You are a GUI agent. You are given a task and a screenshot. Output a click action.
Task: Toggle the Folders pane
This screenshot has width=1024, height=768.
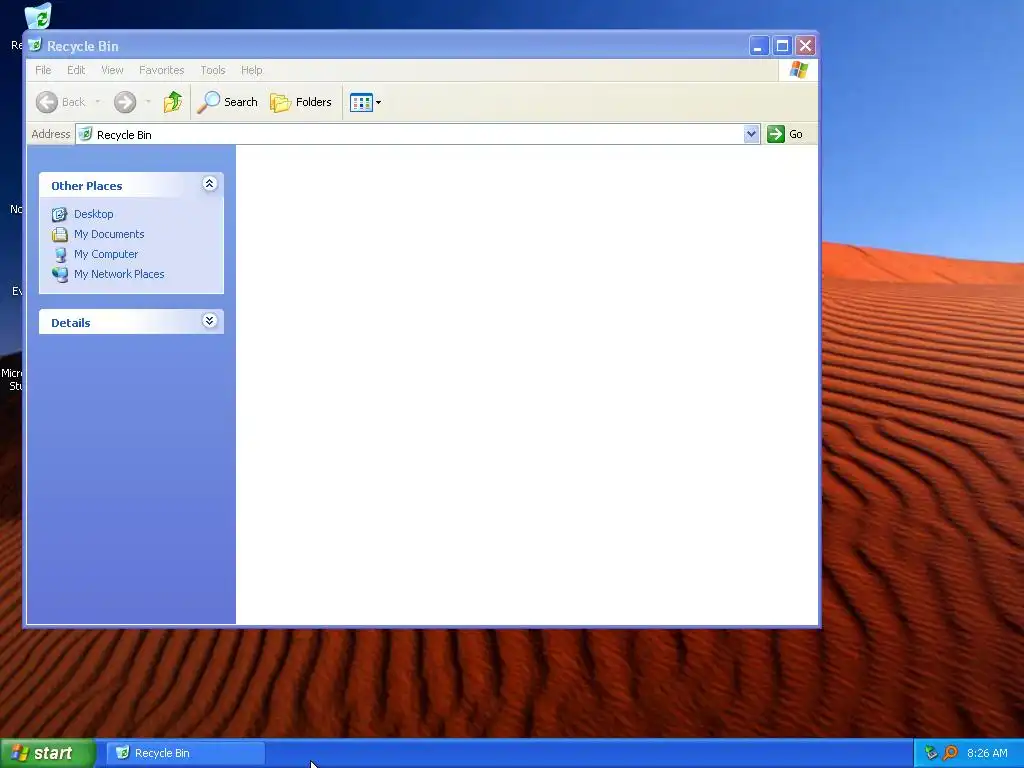point(301,102)
